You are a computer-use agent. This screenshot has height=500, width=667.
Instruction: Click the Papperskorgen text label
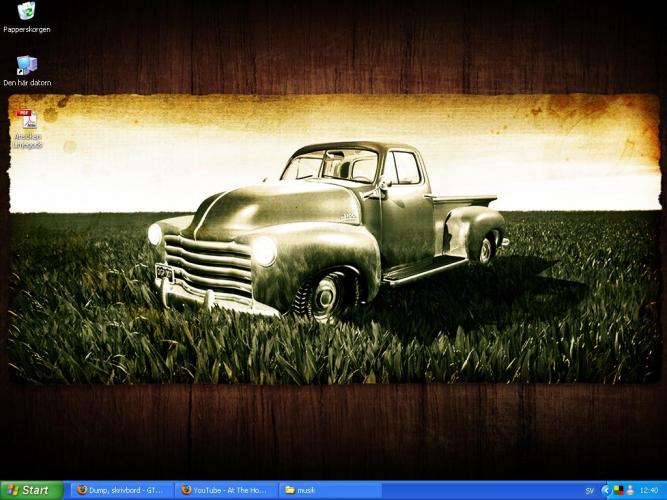coord(27,30)
